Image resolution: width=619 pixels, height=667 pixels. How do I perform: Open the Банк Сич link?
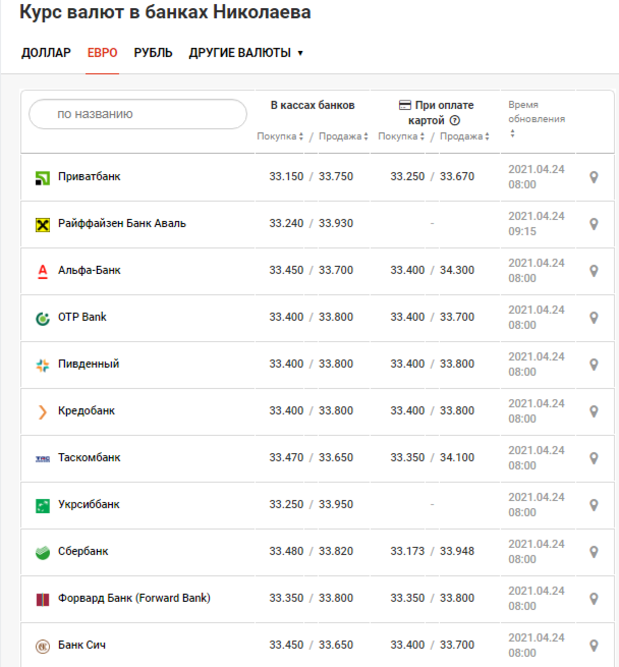click(x=82, y=645)
